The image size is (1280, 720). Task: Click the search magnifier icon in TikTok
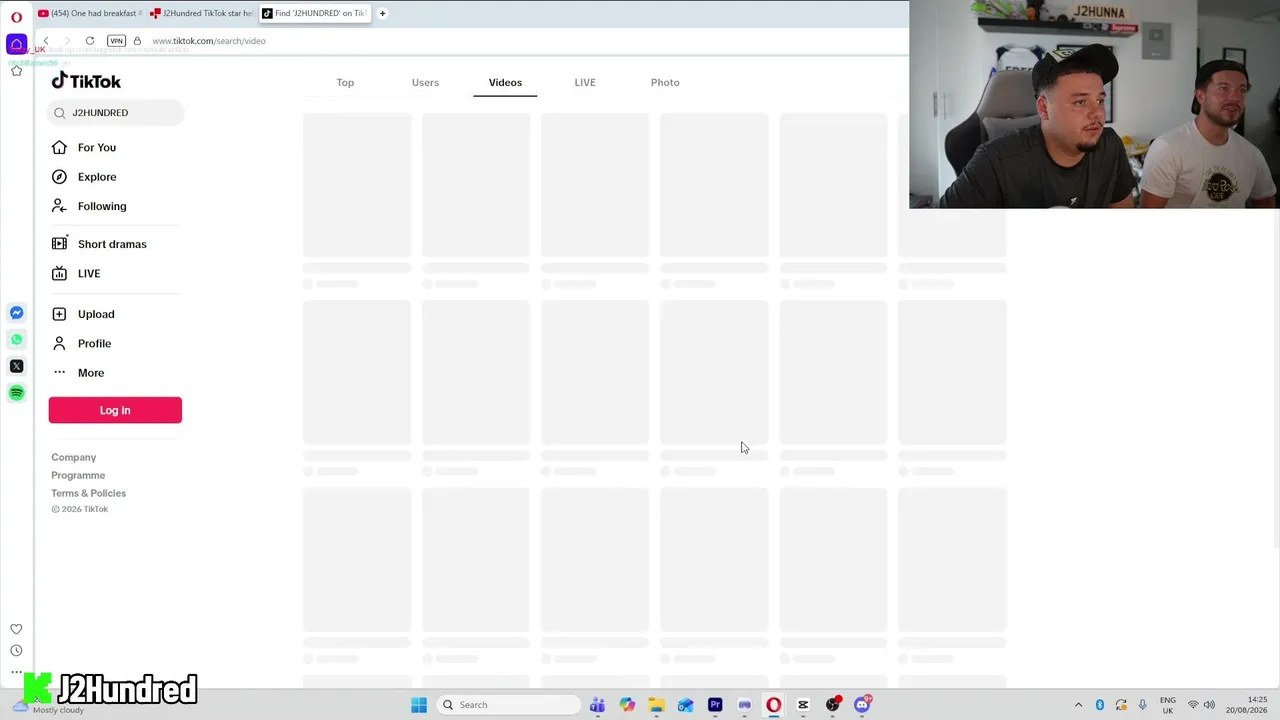click(x=60, y=113)
